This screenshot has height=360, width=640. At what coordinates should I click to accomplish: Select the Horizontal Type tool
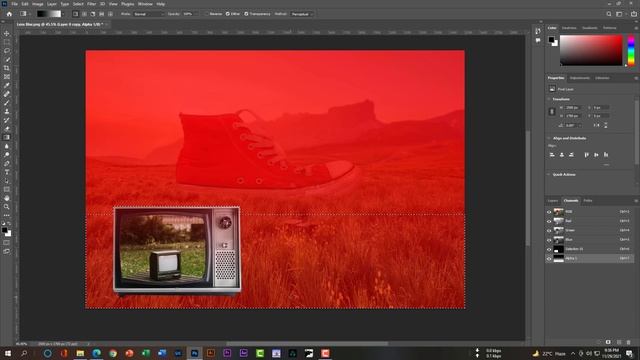[x=7, y=172]
